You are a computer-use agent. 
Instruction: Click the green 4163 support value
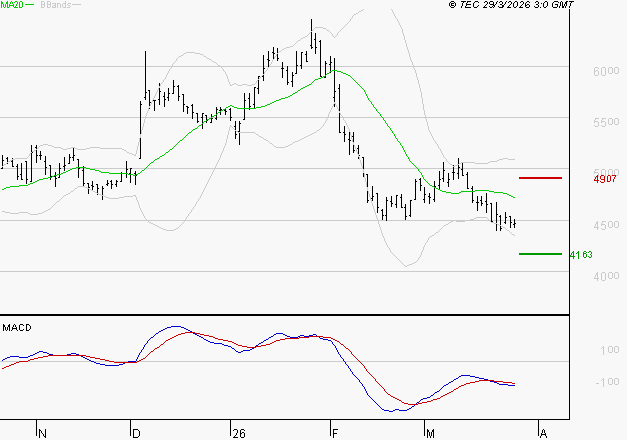point(581,255)
